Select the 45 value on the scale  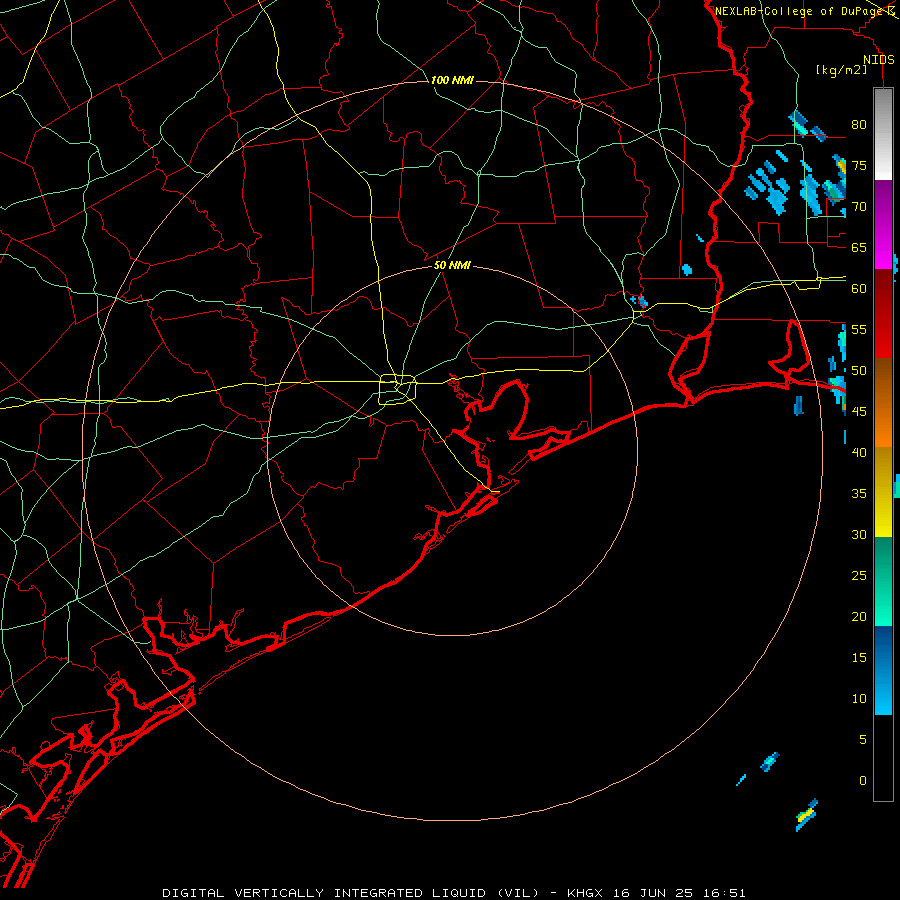point(859,412)
